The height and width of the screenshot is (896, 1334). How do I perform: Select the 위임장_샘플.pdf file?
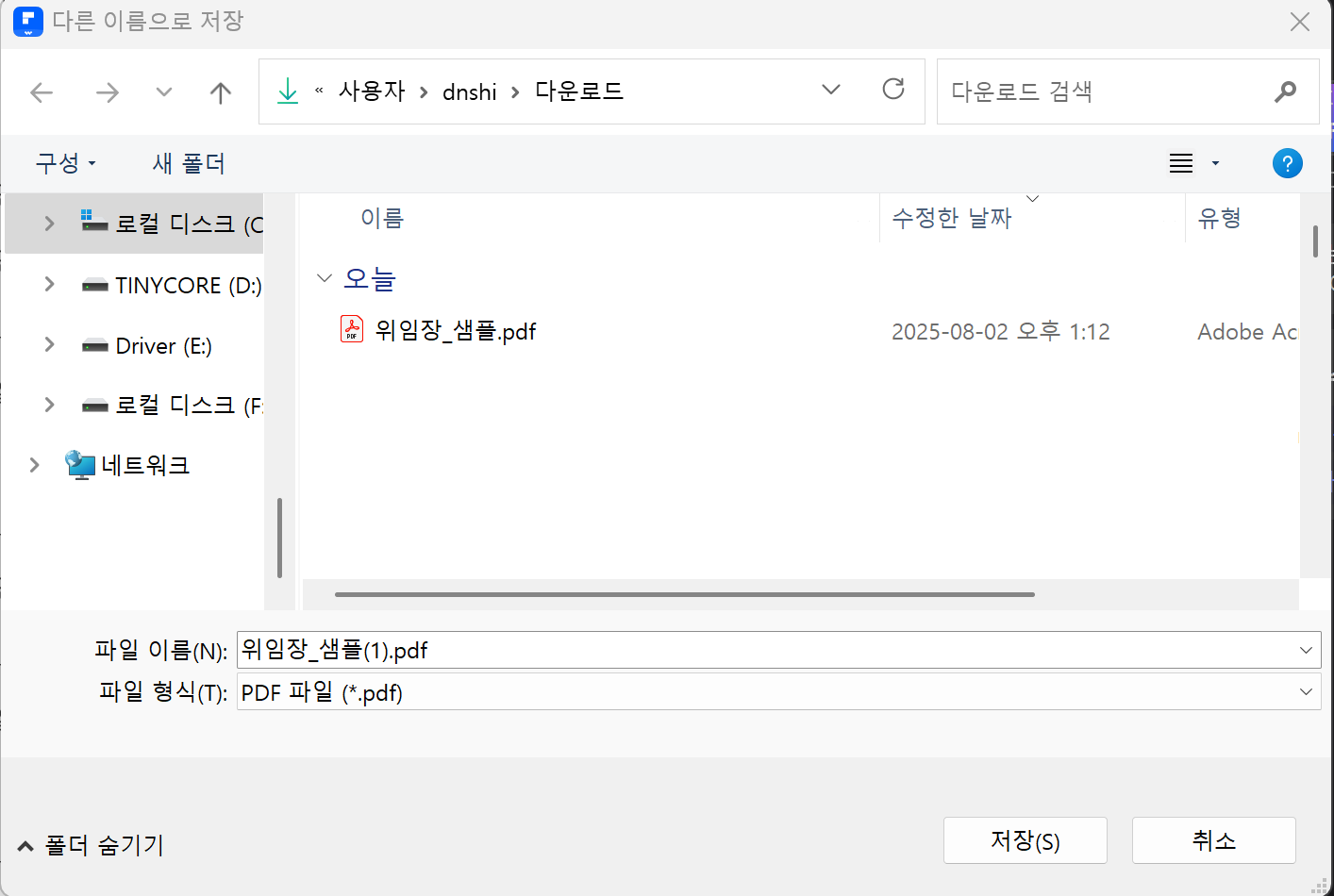click(x=456, y=331)
